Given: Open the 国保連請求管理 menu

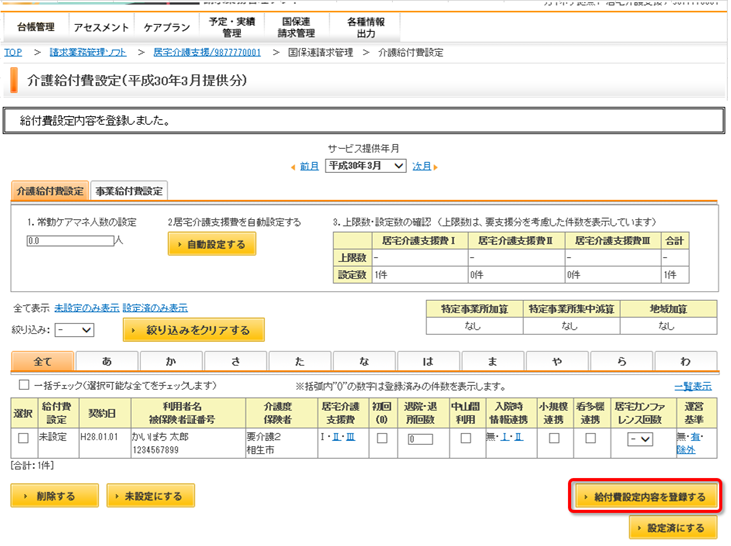Looking at the screenshot, I should pos(297,27).
